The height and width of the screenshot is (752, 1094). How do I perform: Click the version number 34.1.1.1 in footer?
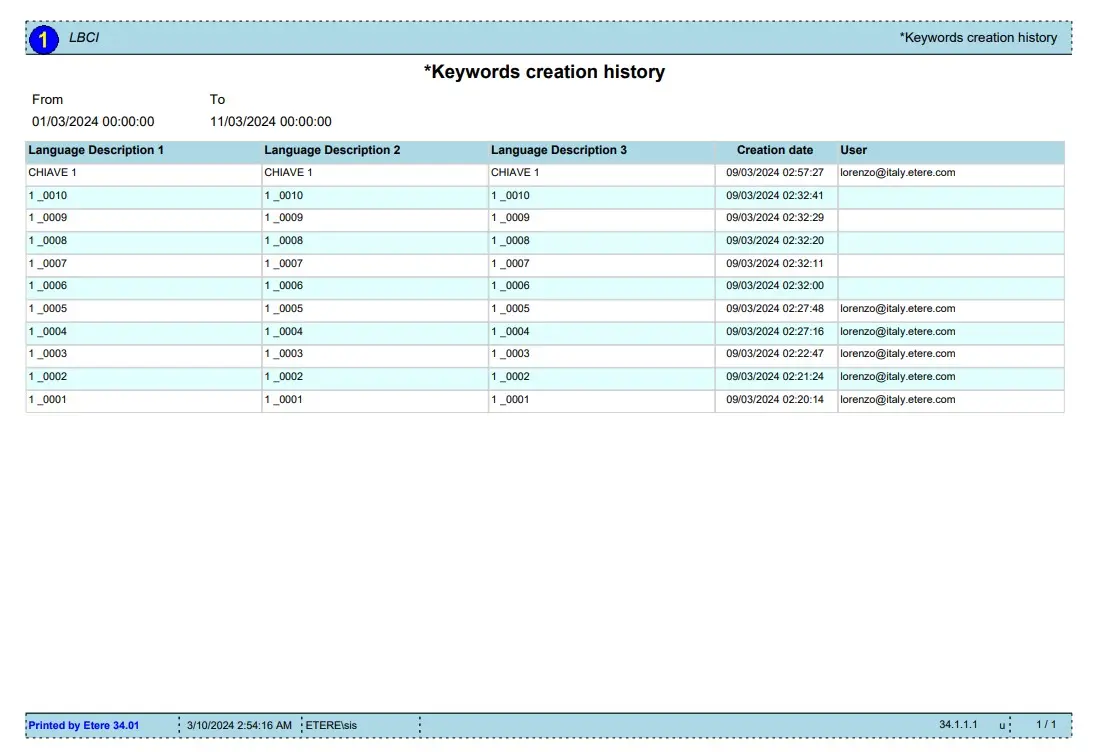pos(958,724)
